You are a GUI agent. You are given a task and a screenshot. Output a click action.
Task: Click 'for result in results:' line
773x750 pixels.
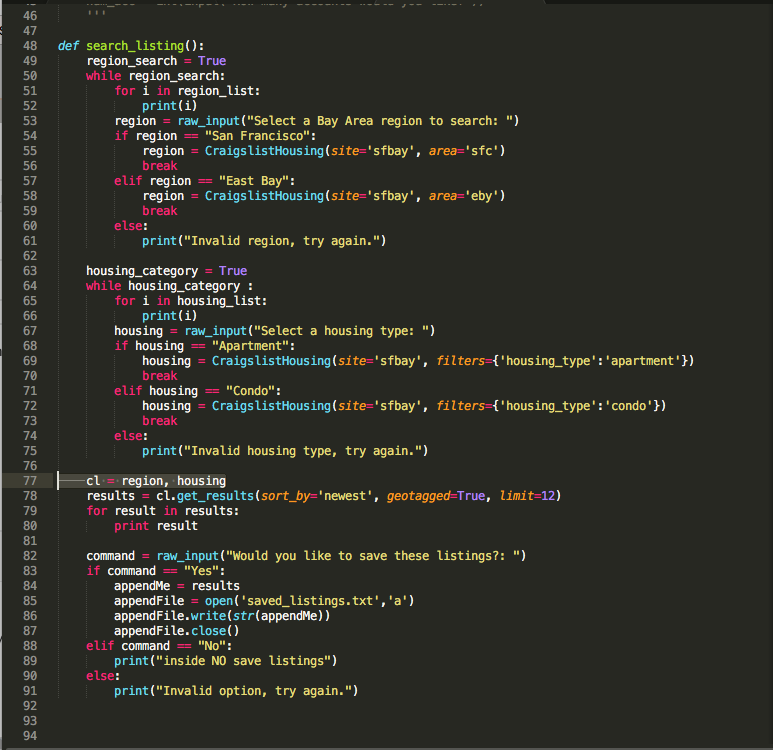163,511
